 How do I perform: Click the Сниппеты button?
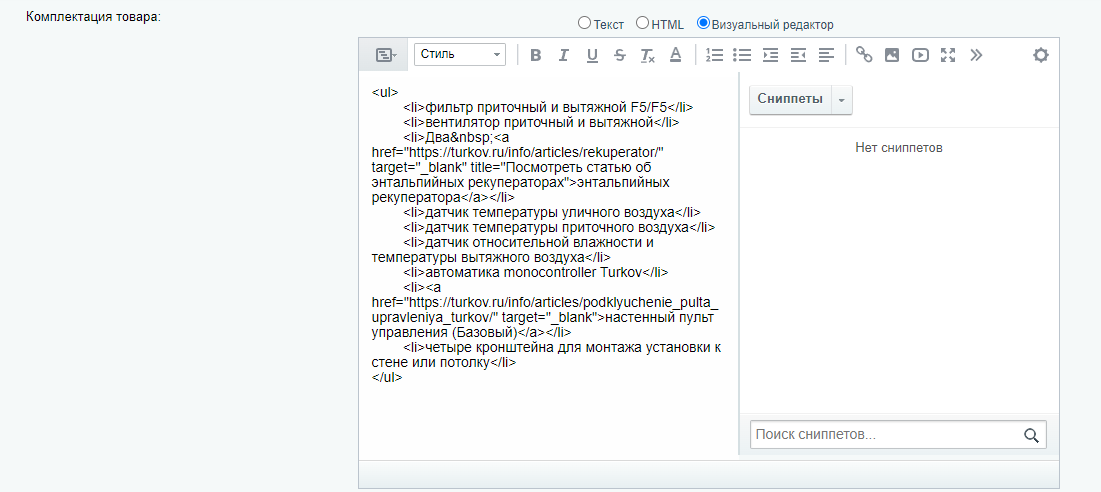[791, 100]
